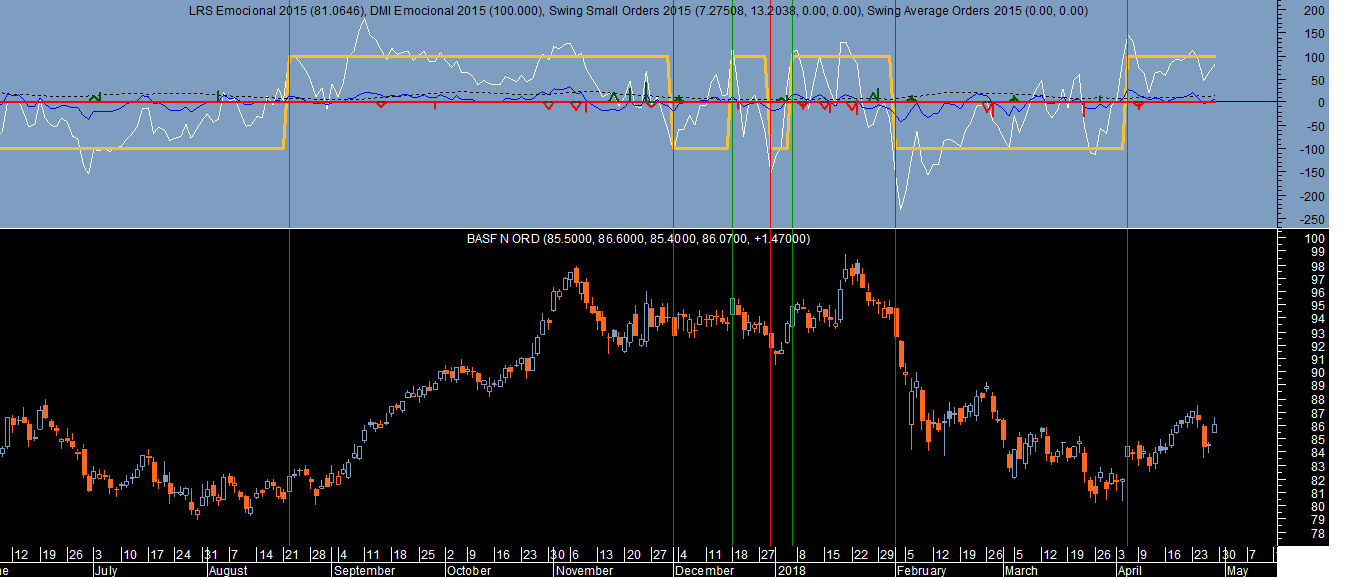Click the 150 value on indicator scale
This screenshot has height=577, width=1352.
tap(1314, 33)
